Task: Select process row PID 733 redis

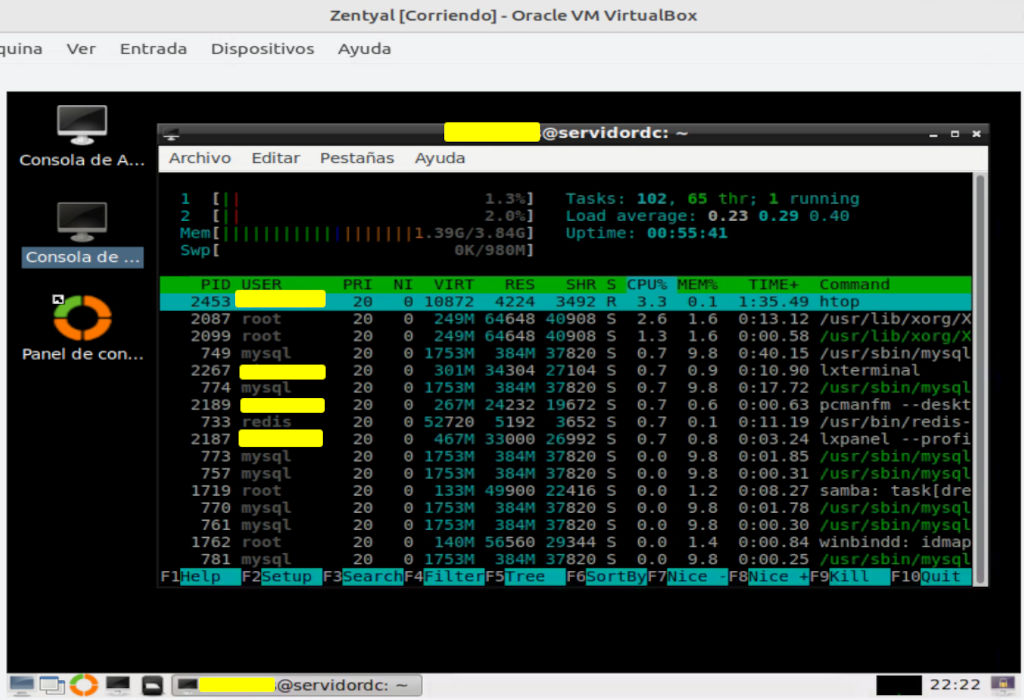Action: click(x=566, y=422)
